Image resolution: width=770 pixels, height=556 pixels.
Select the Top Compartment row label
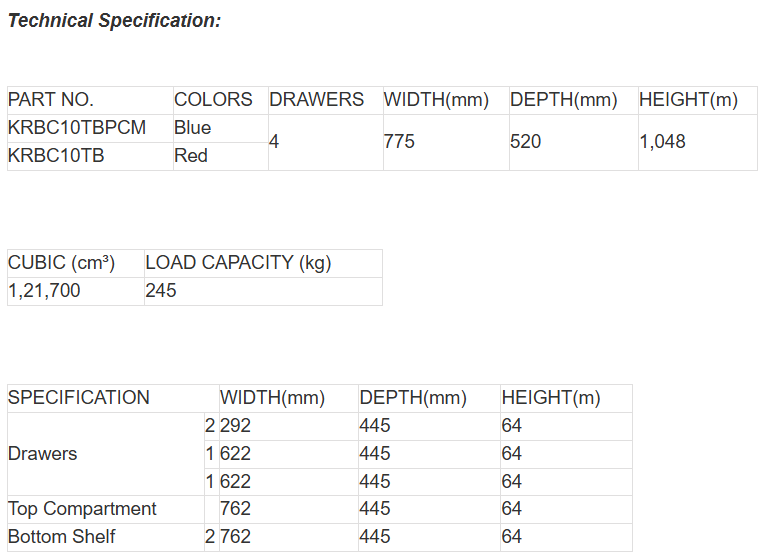tap(82, 509)
